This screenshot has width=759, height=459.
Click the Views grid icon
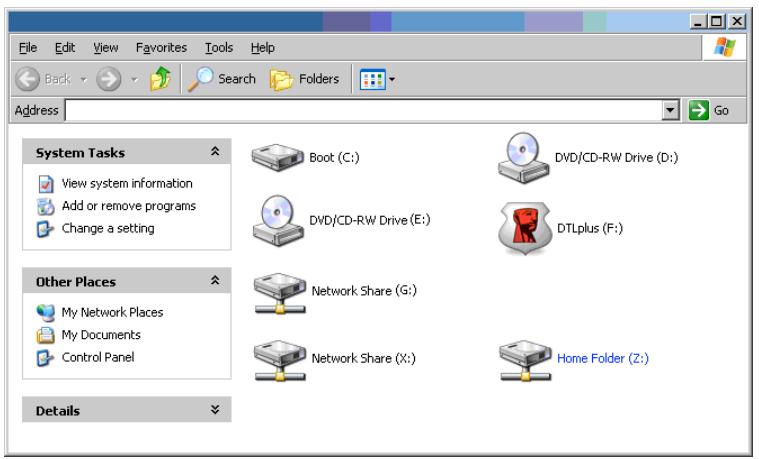[372, 79]
